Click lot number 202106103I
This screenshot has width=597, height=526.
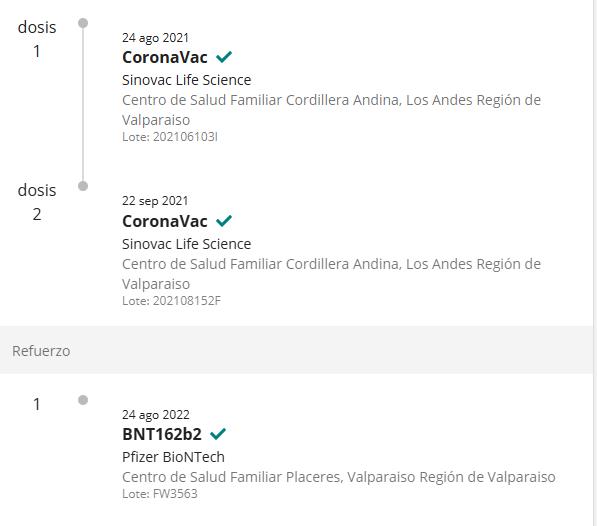click(x=185, y=137)
